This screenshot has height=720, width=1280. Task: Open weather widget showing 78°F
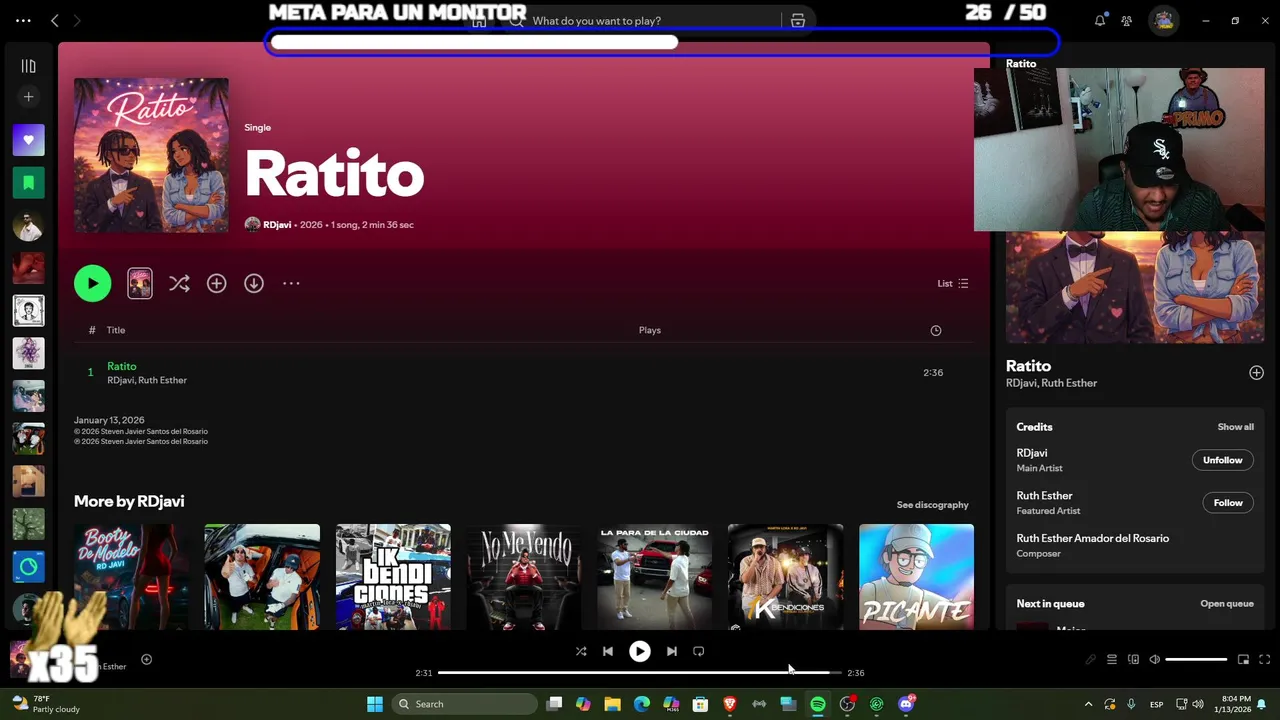tap(46, 704)
